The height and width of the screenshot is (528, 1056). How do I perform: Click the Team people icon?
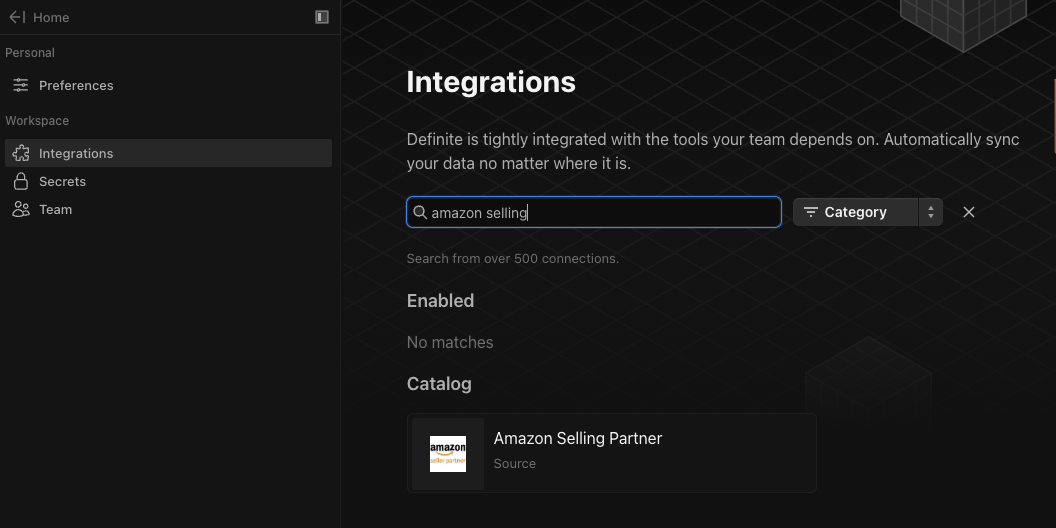click(21, 209)
